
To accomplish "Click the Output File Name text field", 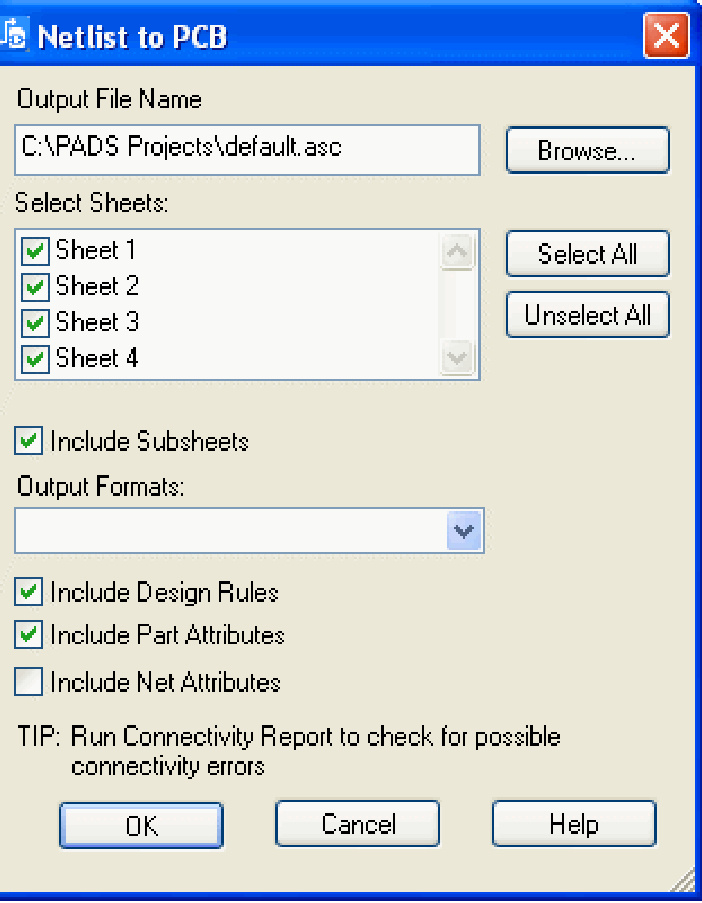I will [247, 149].
